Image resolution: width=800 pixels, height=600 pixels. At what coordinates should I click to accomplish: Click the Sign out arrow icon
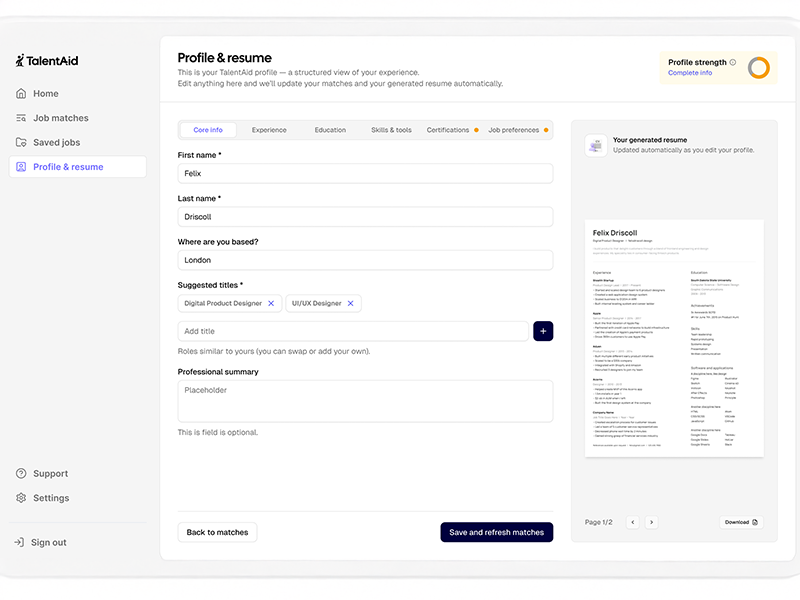19,542
